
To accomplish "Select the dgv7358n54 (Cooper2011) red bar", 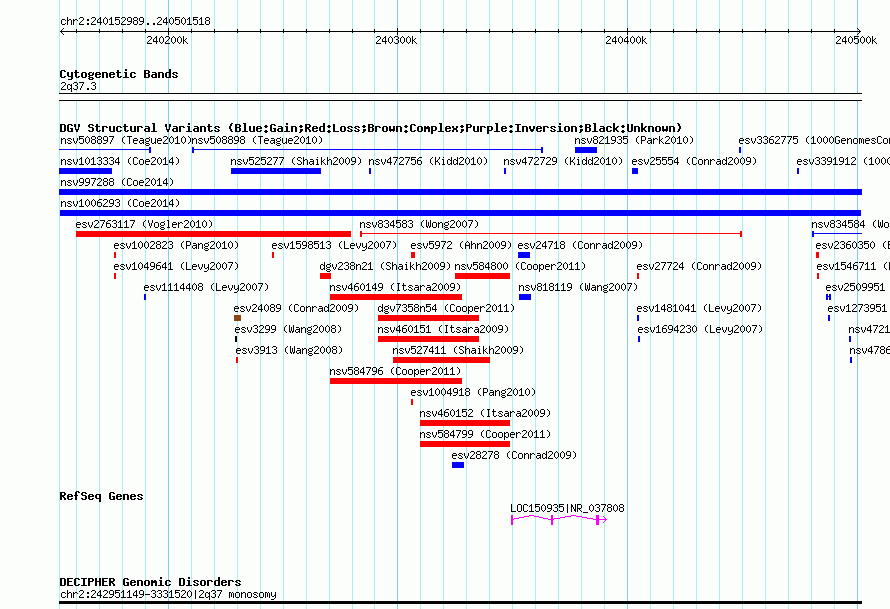I will click(x=429, y=318).
